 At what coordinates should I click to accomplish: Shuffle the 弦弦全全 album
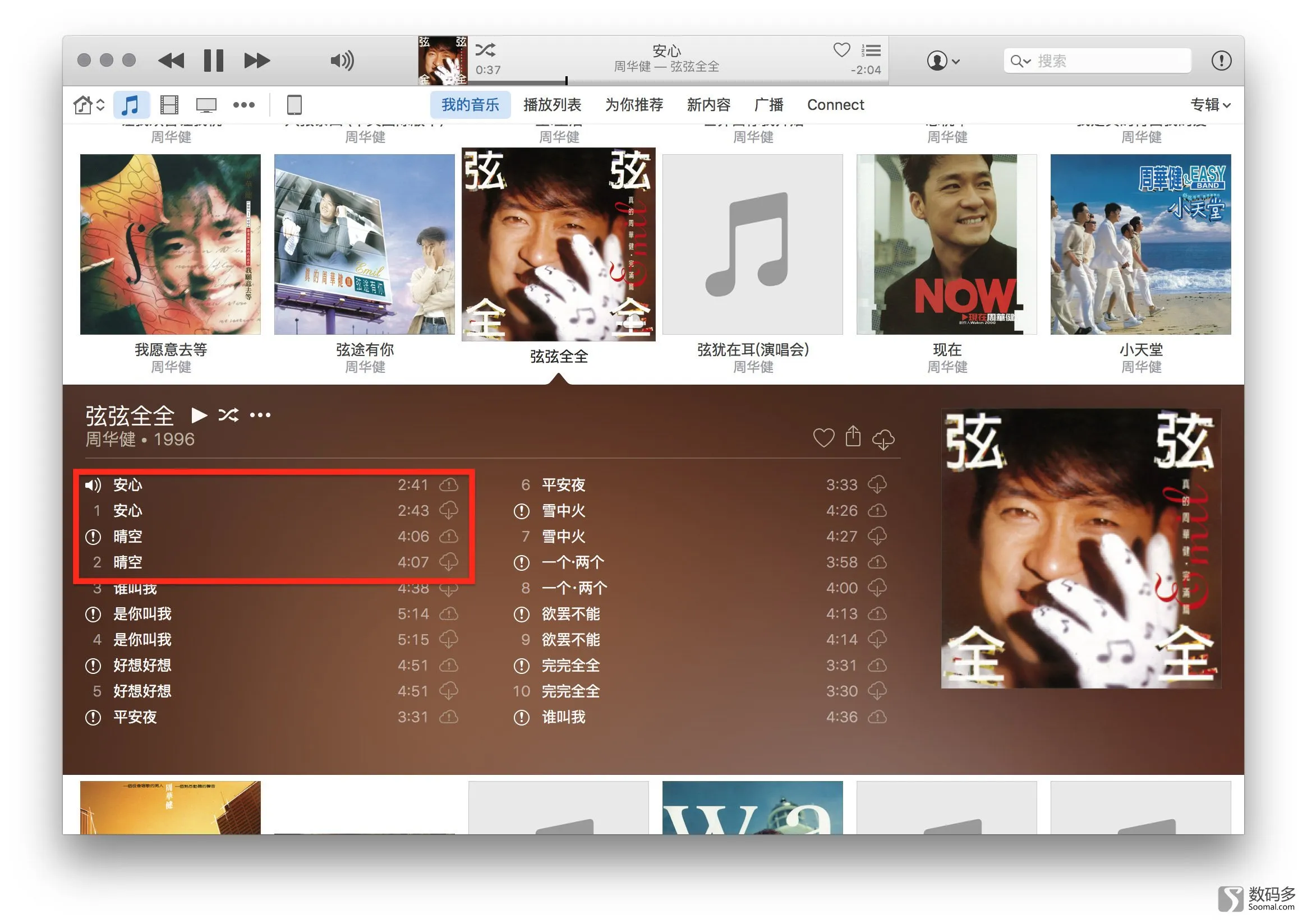[x=228, y=415]
